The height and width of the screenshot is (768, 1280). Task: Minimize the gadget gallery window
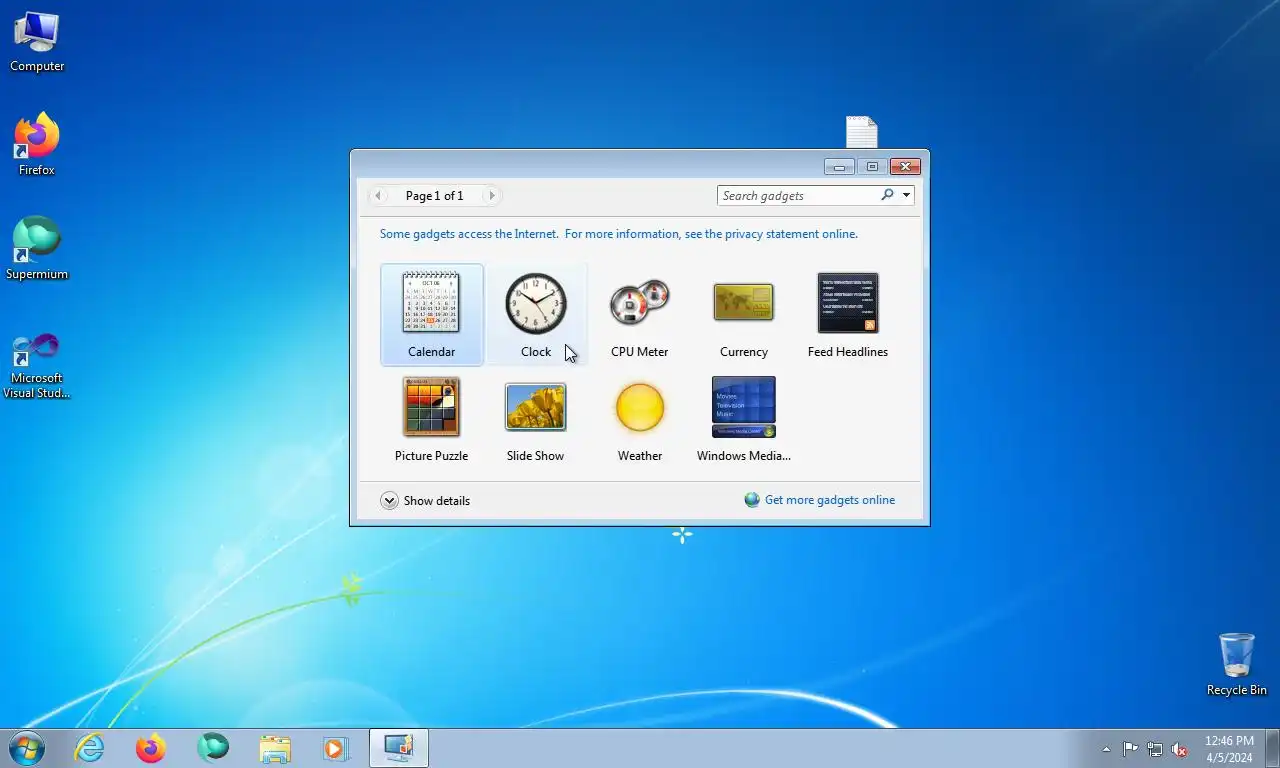839,166
